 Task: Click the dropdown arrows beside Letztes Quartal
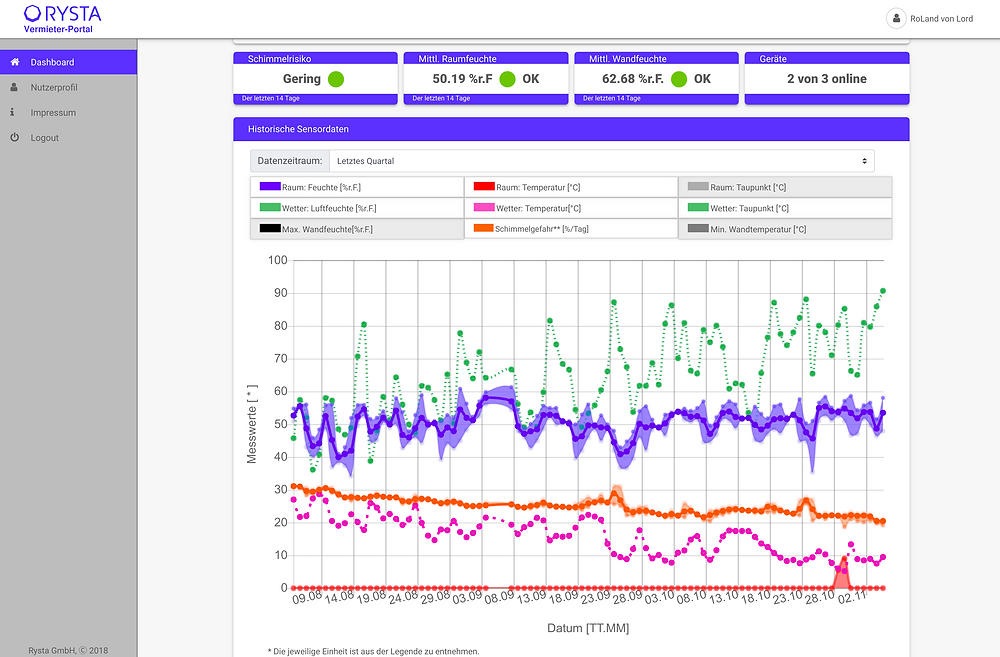[x=864, y=161]
